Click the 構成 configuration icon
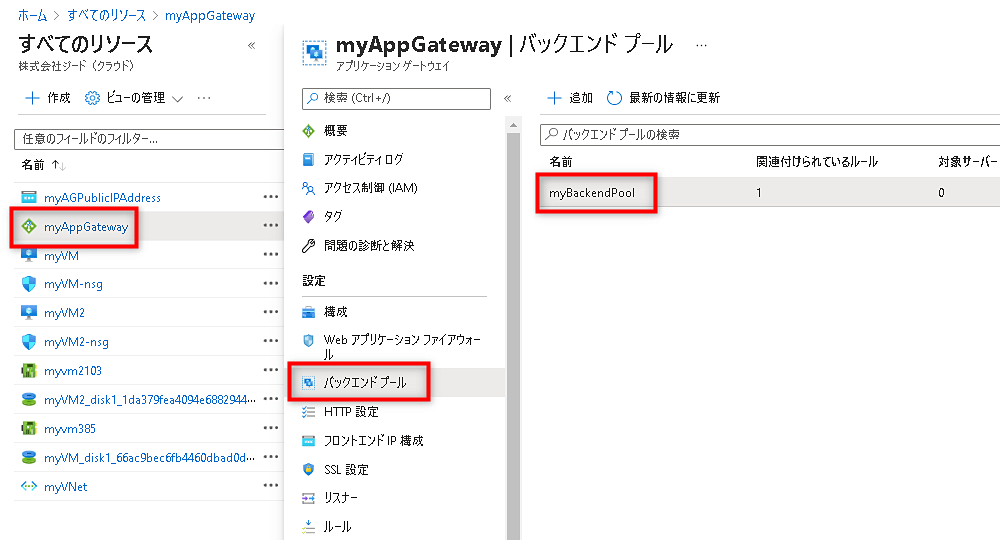This screenshot has height=540, width=1000. pyautogui.click(x=309, y=312)
